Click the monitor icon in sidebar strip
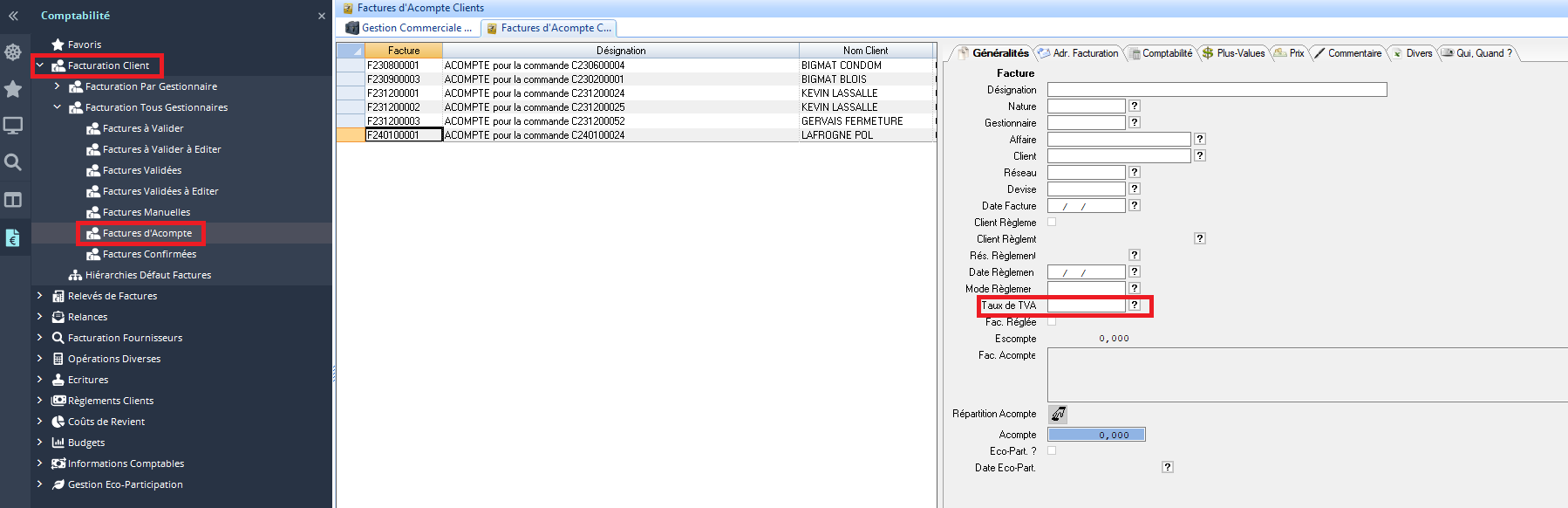The image size is (1568, 508). [13, 126]
